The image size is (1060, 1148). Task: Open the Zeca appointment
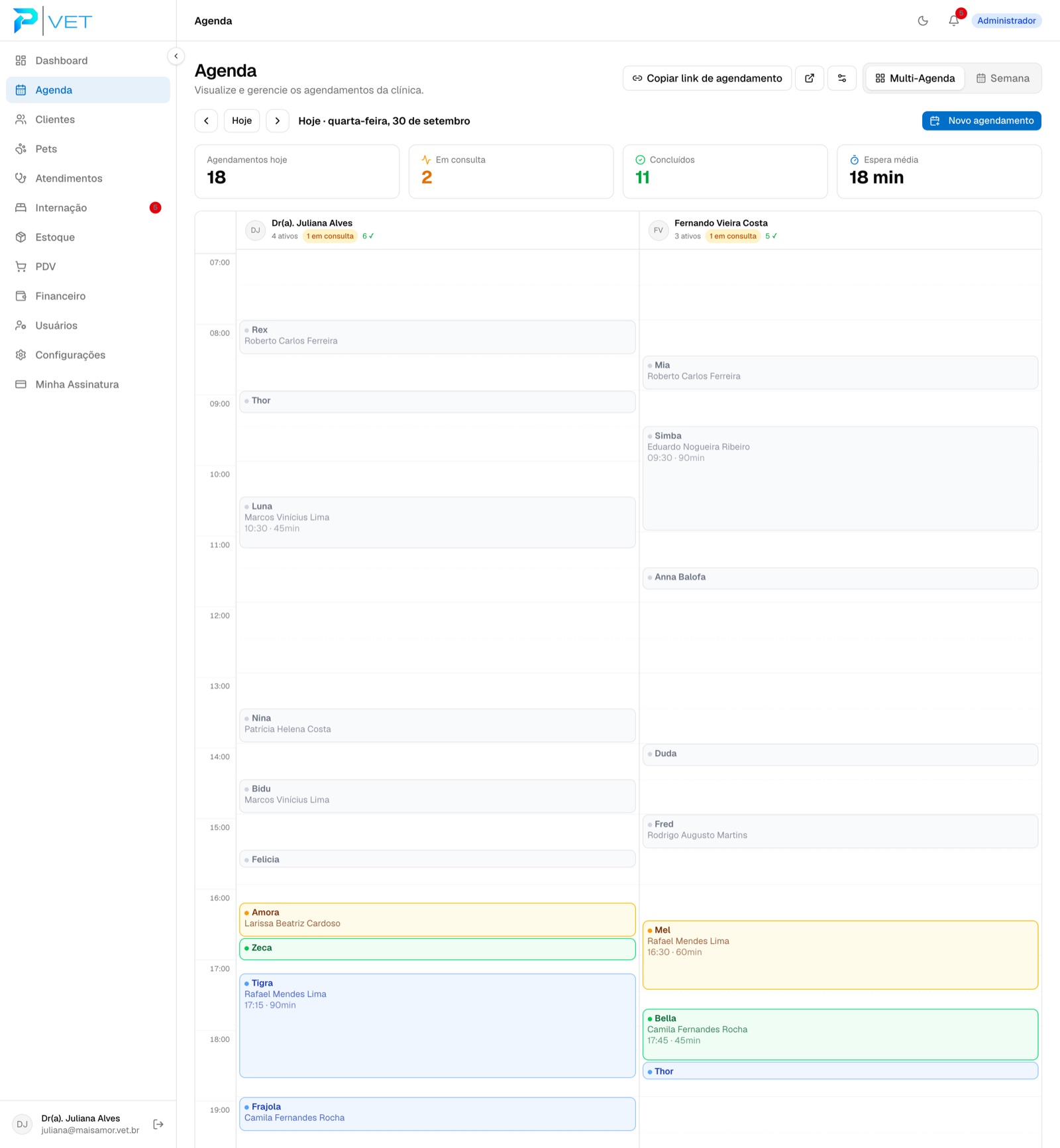pyautogui.click(x=437, y=949)
